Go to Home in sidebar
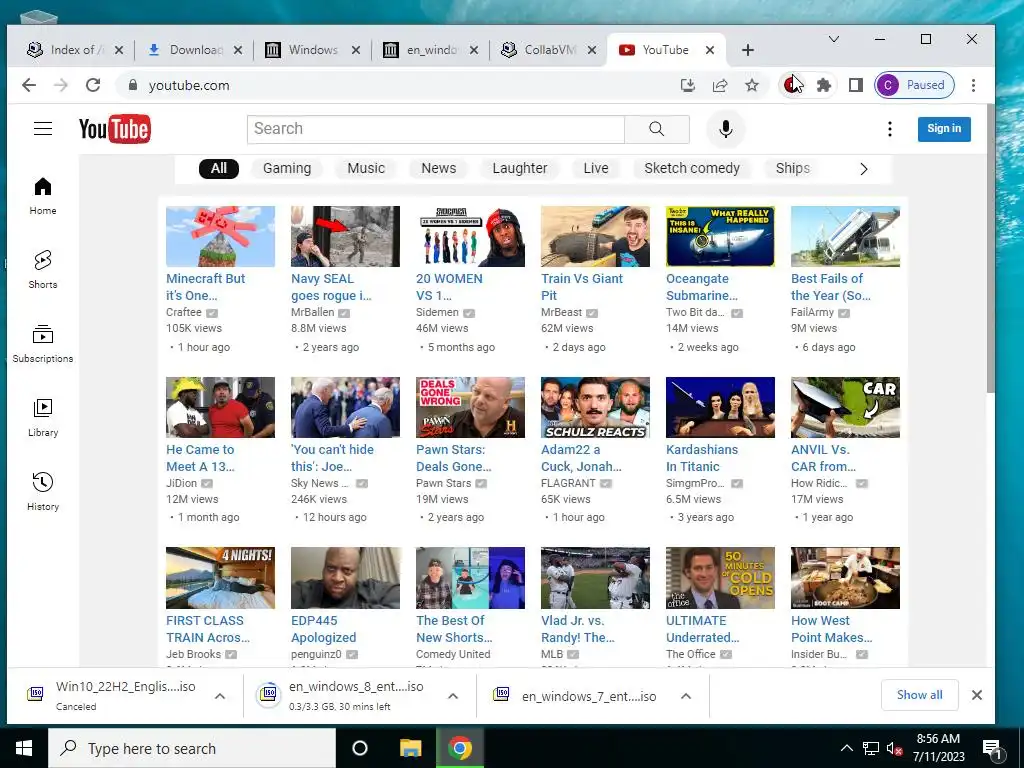 (x=43, y=196)
